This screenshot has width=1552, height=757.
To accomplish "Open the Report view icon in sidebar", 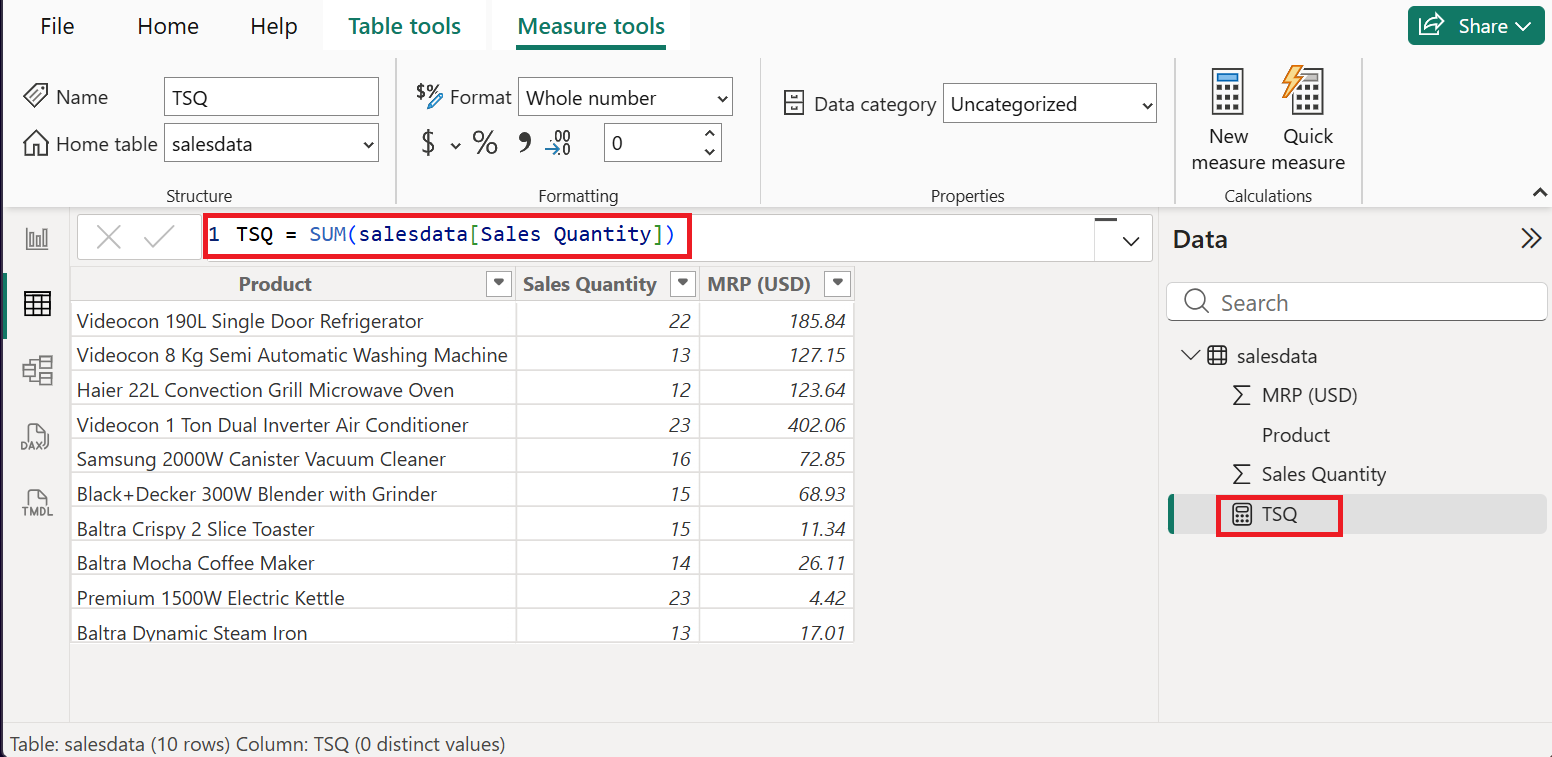I will click(x=37, y=238).
